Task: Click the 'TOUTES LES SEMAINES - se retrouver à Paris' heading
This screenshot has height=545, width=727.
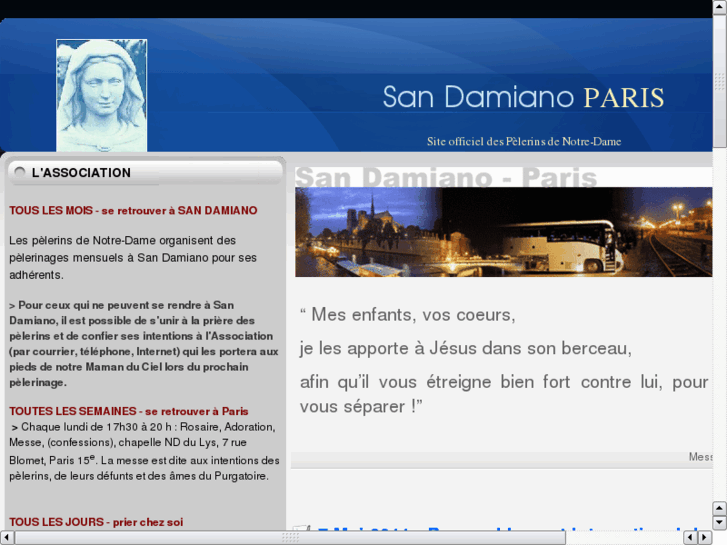Action: click(129, 411)
